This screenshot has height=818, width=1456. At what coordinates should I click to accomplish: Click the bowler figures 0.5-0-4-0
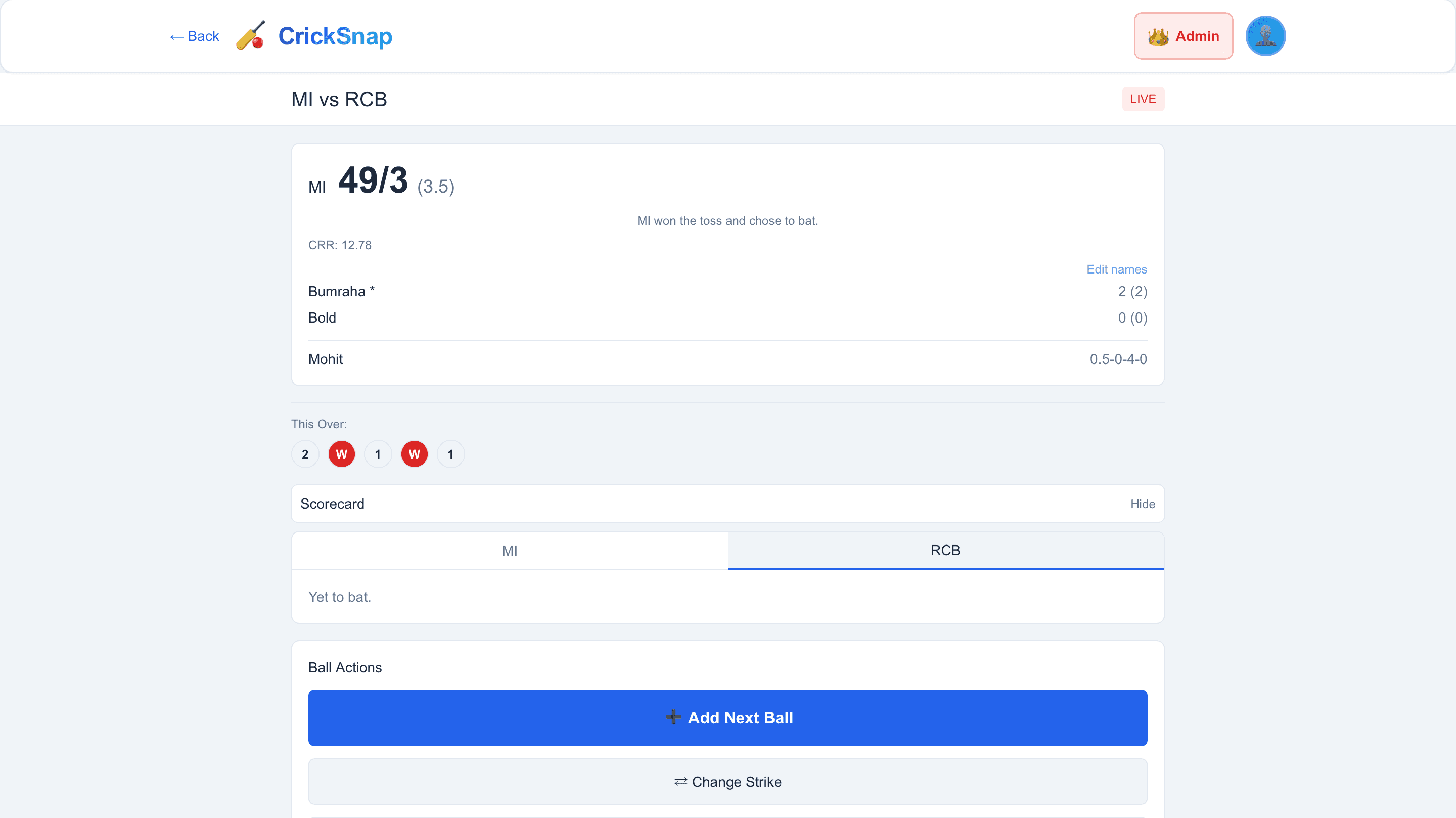[x=1118, y=359]
